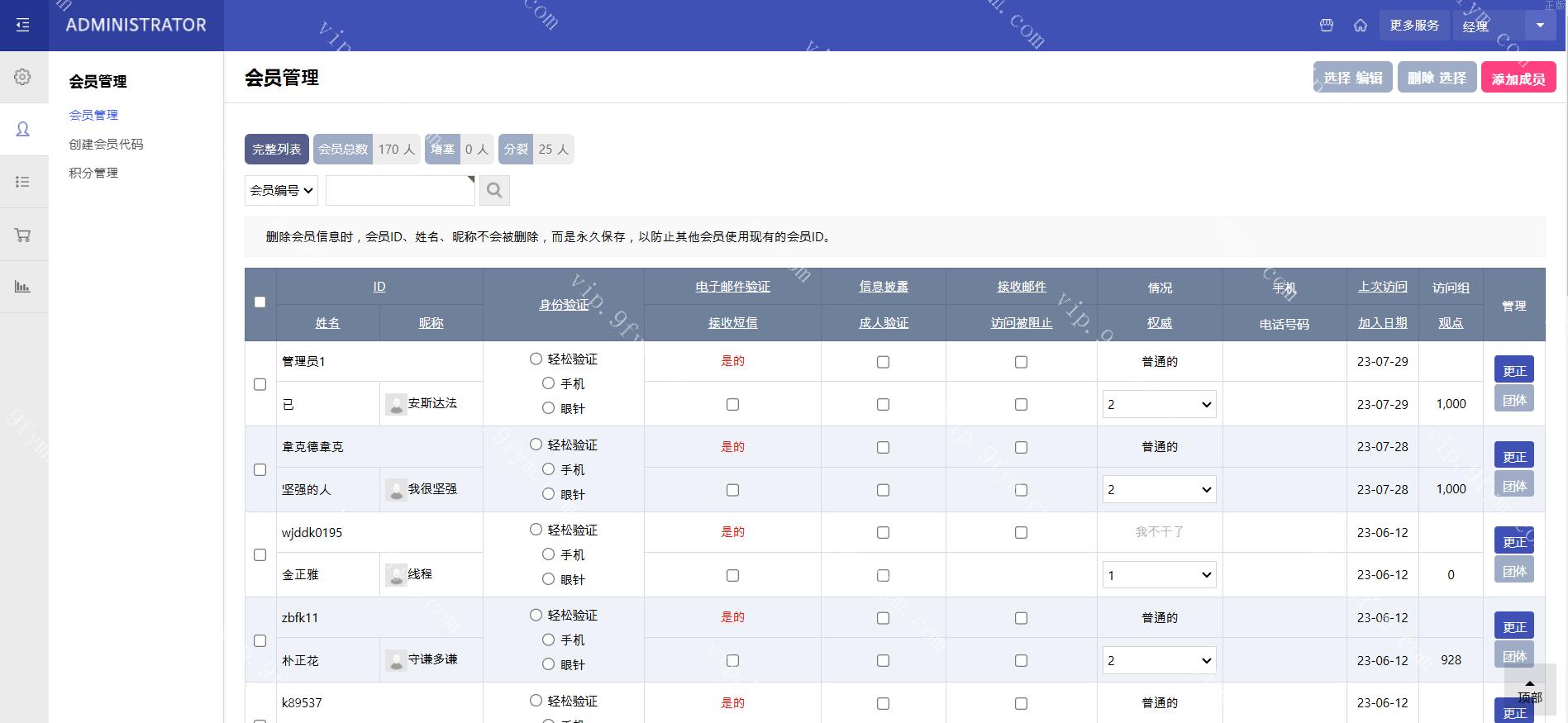
Task: Tick the select-all checkbox in the table header
Action: coord(260,302)
